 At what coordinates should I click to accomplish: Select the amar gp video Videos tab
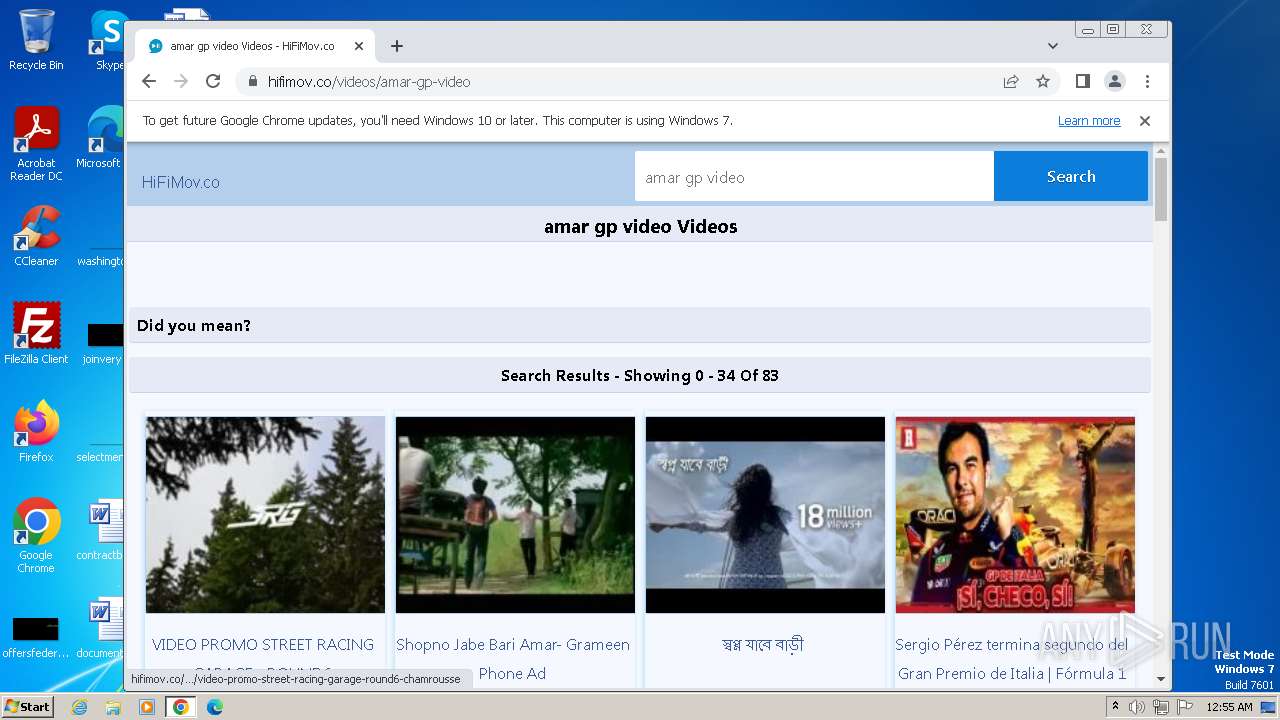click(255, 46)
